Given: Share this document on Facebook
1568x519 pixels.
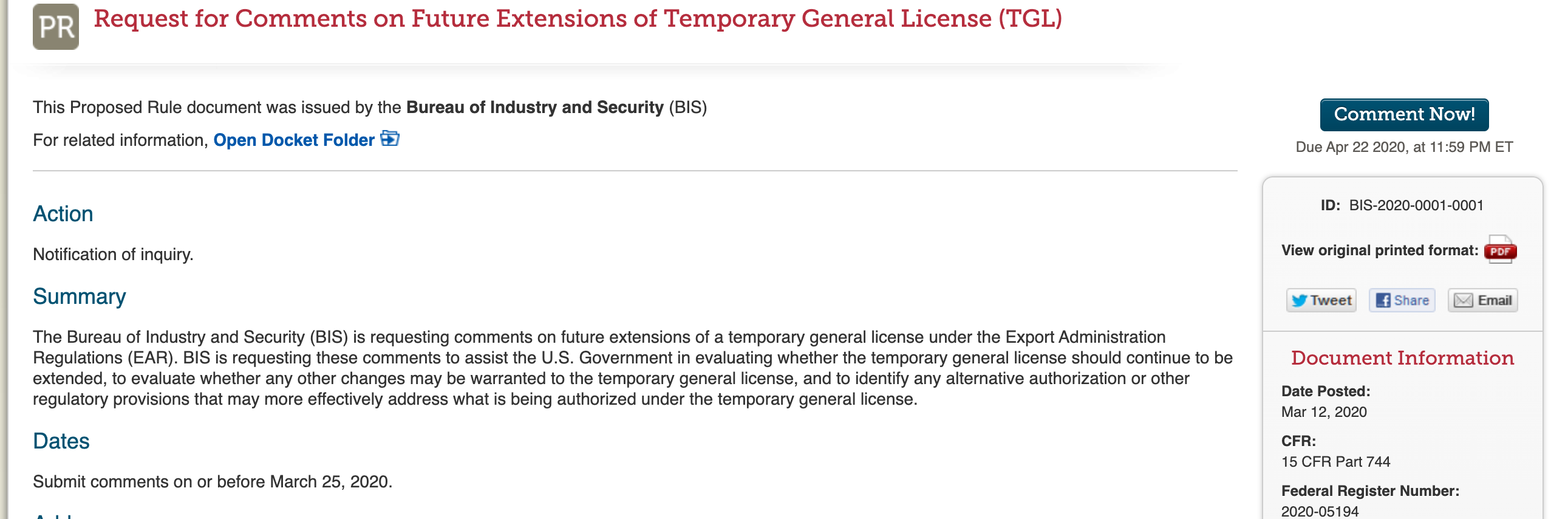Looking at the screenshot, I should pos(1402,300).
